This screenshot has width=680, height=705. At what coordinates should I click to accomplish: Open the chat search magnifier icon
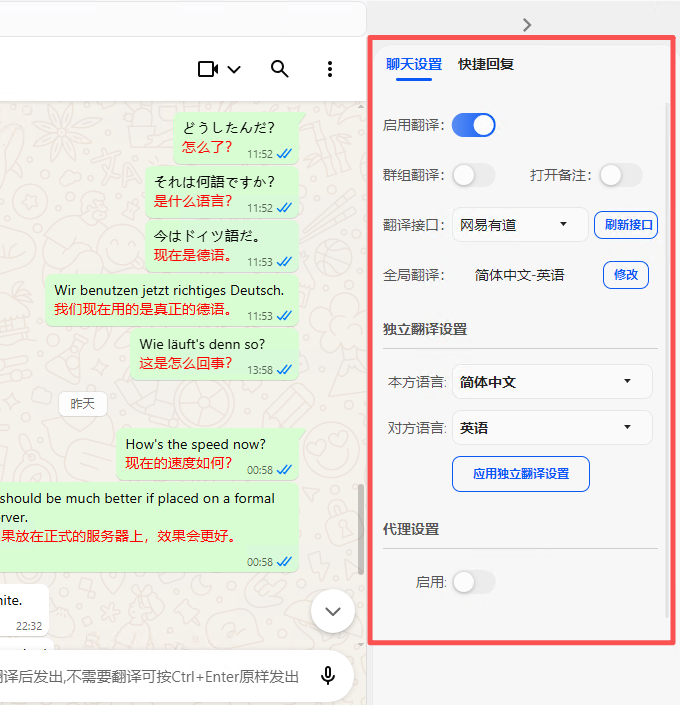click(x=280, y=69)
